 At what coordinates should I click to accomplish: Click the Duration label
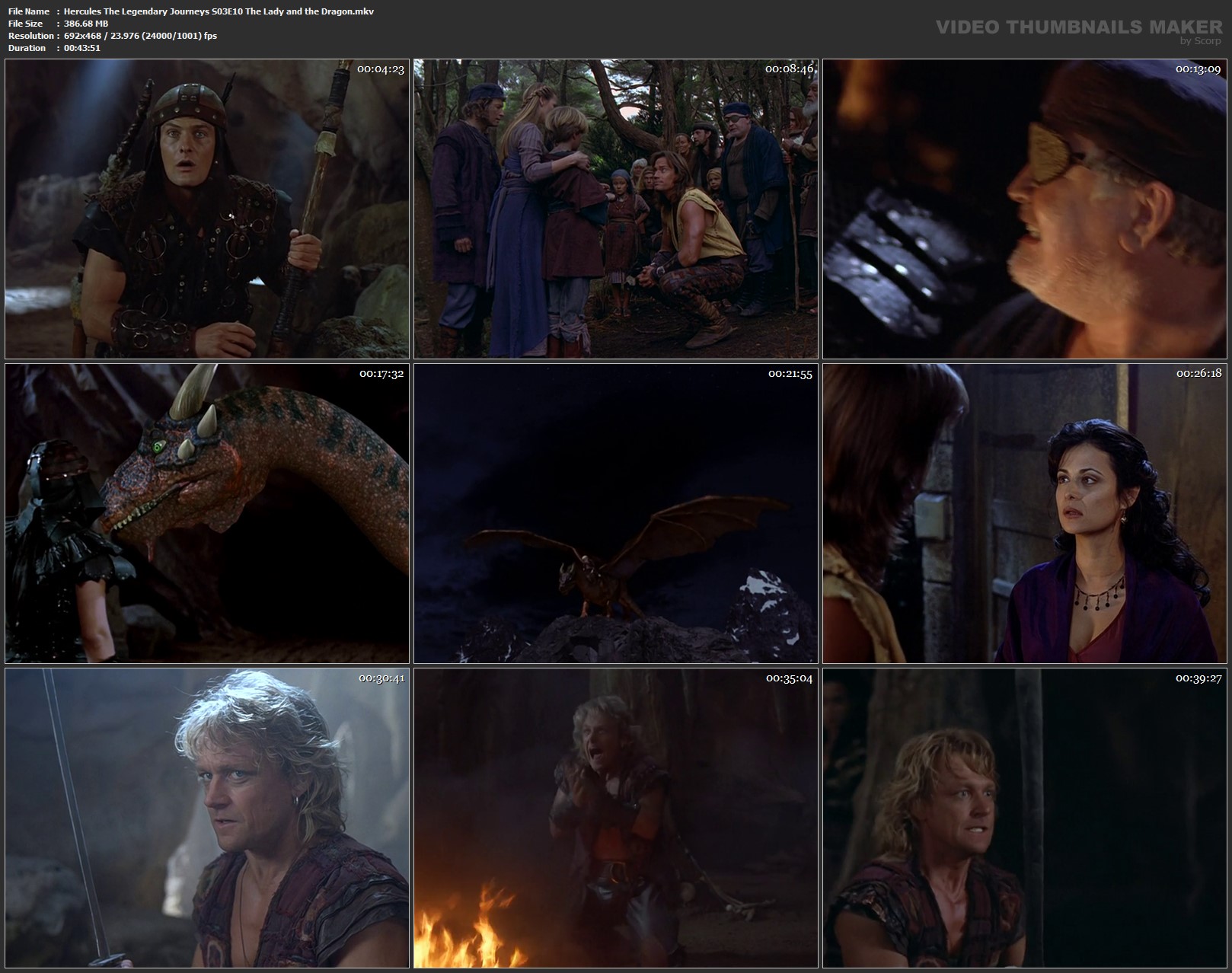coord(27,48)
